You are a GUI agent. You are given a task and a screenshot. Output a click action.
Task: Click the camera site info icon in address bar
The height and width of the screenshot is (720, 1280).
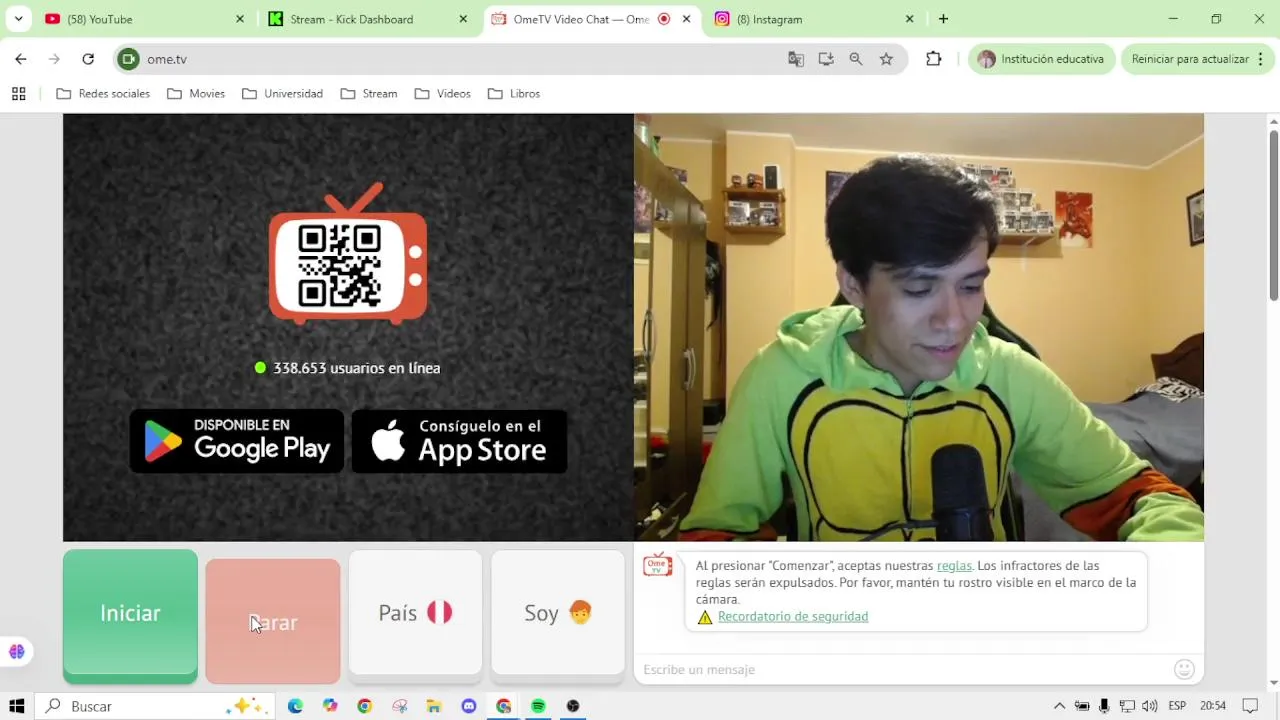(x=128, y=59)
